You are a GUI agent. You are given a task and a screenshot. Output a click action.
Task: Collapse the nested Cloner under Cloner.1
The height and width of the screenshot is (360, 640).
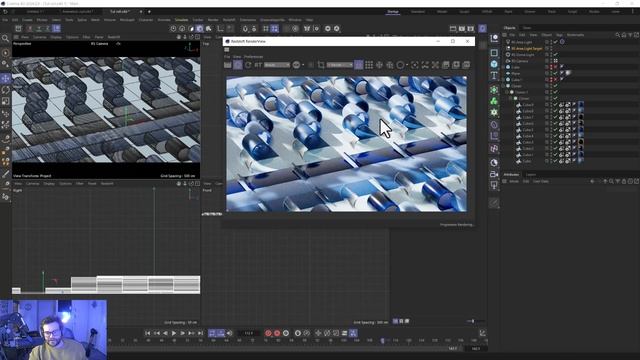[511, 98]
